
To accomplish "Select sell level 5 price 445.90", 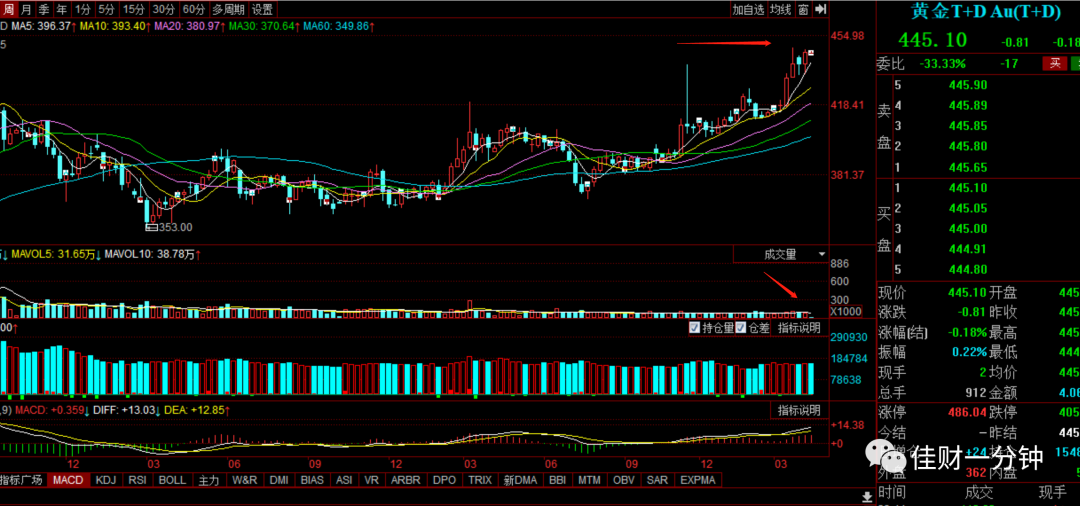I will 968,85.
